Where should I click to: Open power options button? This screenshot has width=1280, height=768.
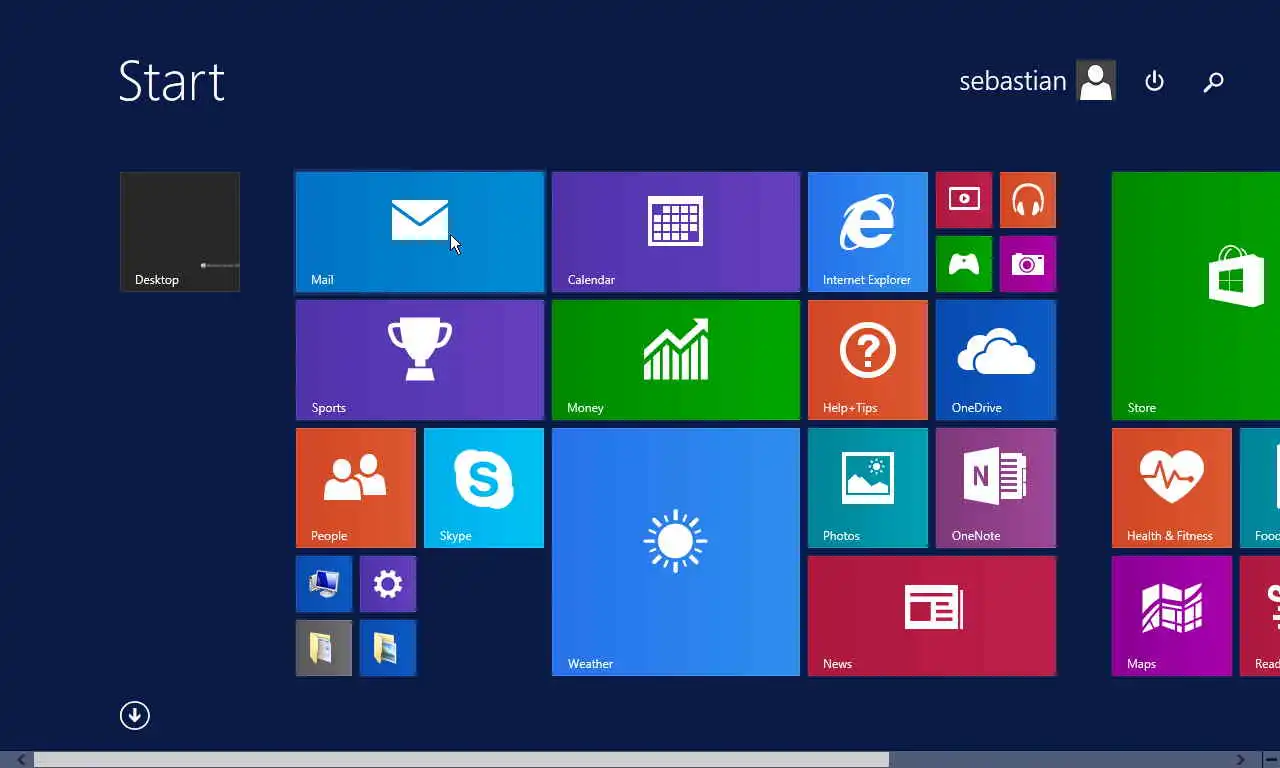[1154, 81]
